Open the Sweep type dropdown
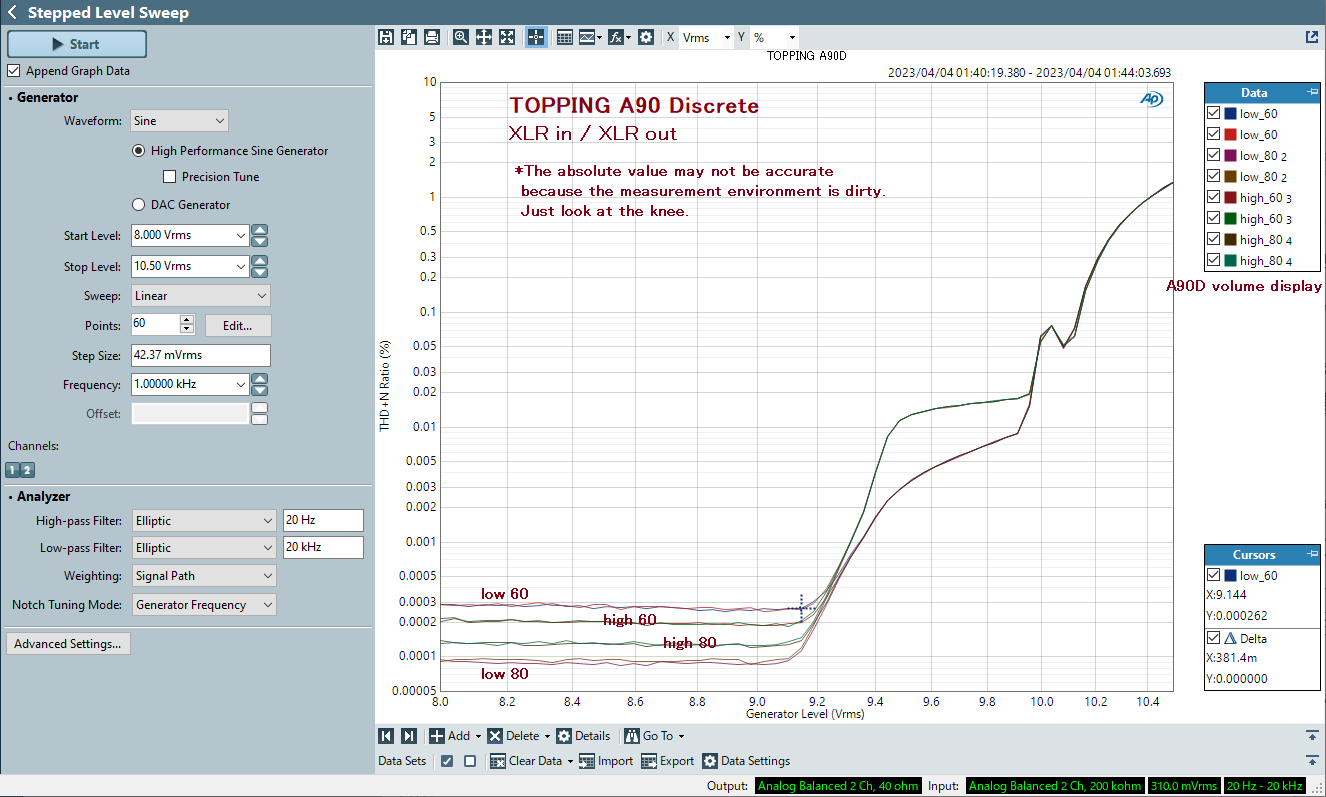This screenshot has width=1326, height=797. (201, 296)
